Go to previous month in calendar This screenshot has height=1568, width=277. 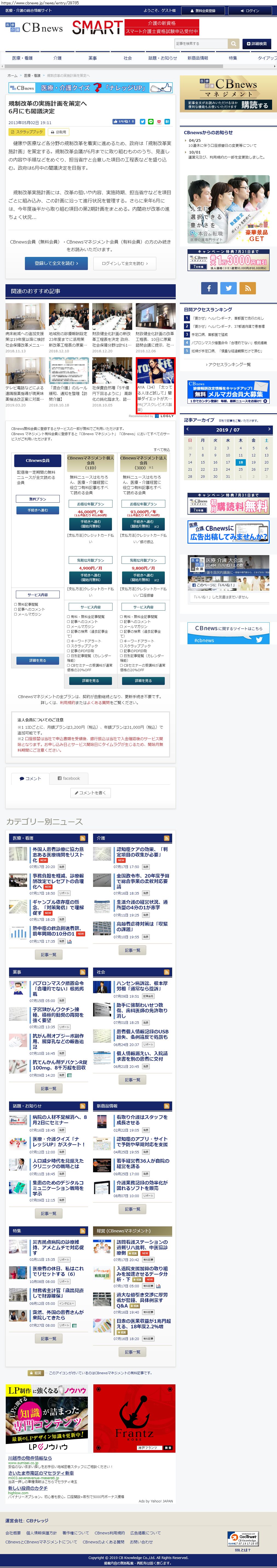pos(187,429)
